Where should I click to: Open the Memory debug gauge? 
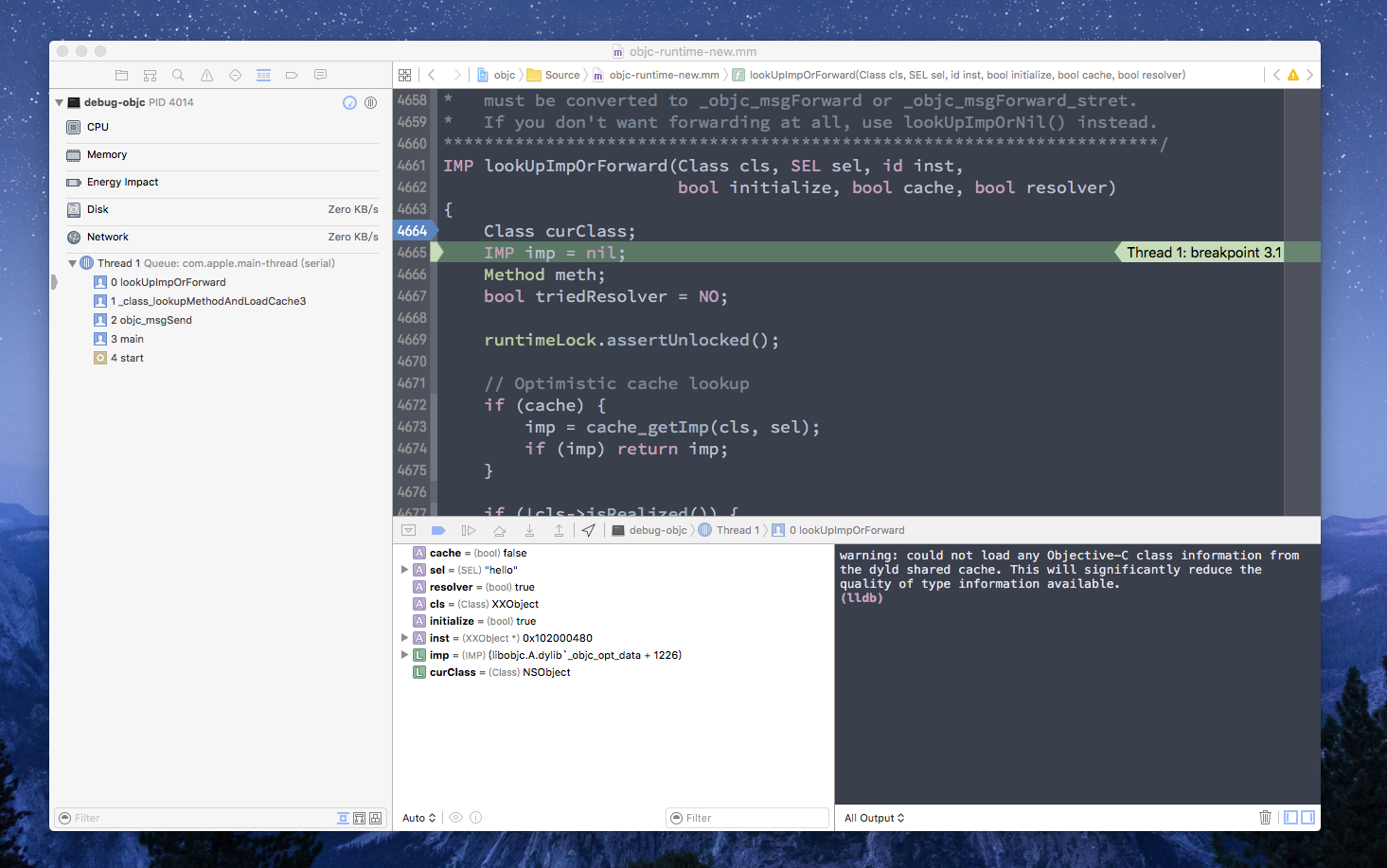106,154
